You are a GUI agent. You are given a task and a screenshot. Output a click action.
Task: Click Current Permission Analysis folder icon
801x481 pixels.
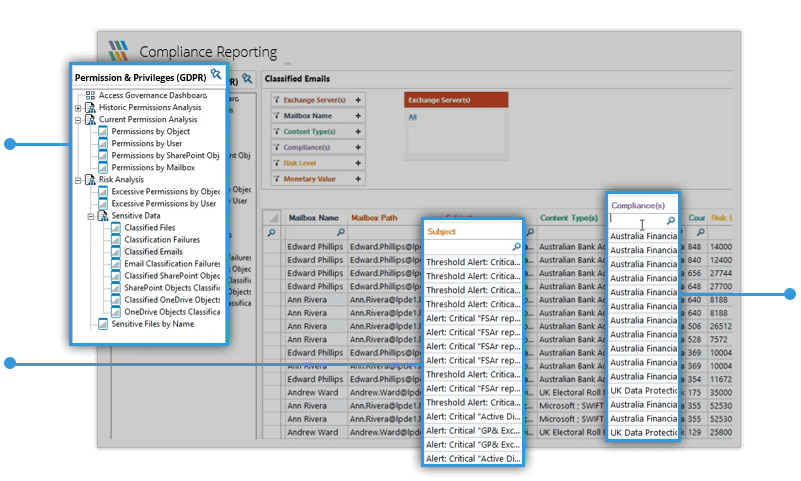pyautogui.click(x=90, y=120)
